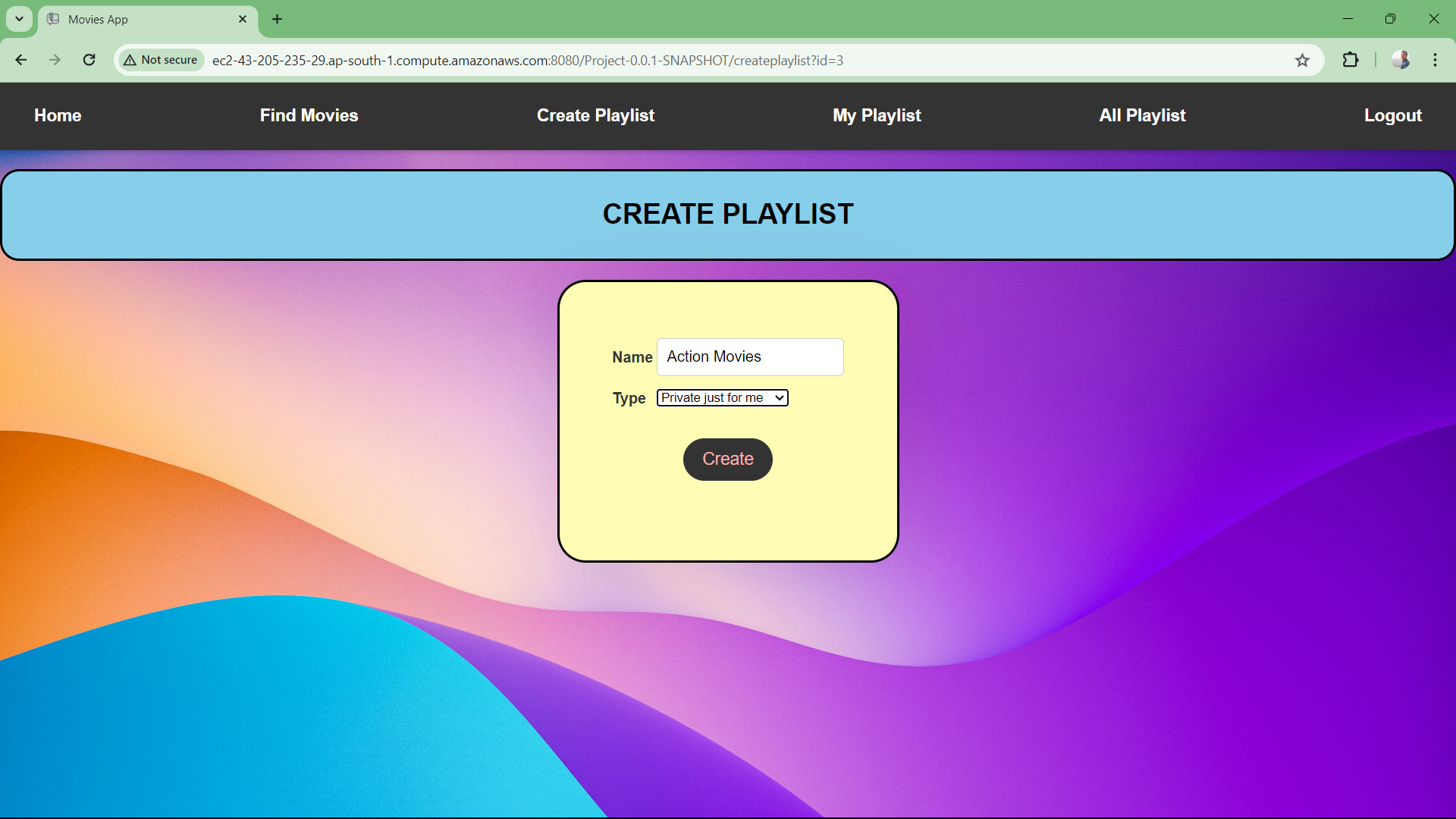Go to Create Playlist nav link

click(x=595, y=115)
